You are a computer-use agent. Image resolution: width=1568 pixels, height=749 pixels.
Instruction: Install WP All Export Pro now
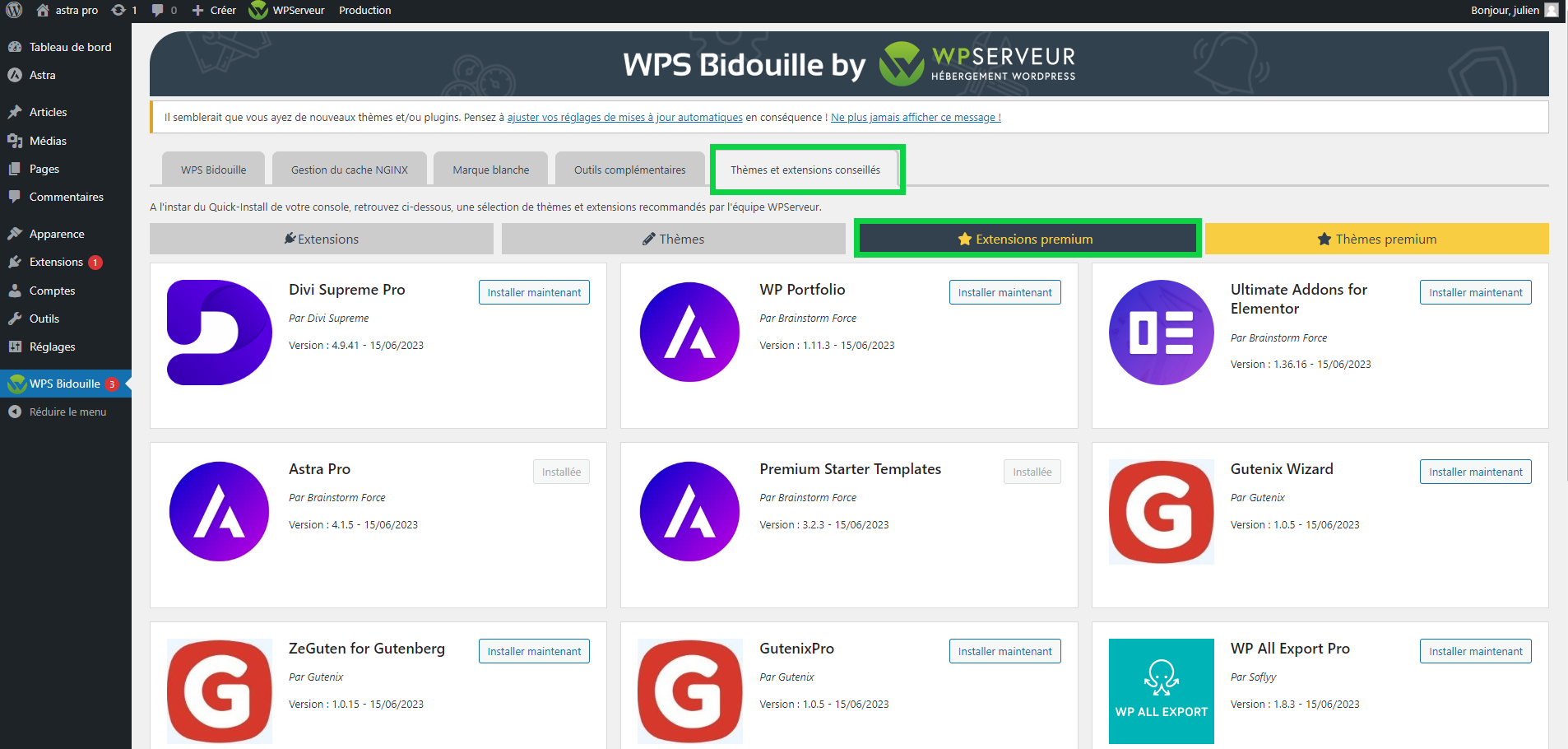pyautogui.click(x=1476, y=651)
